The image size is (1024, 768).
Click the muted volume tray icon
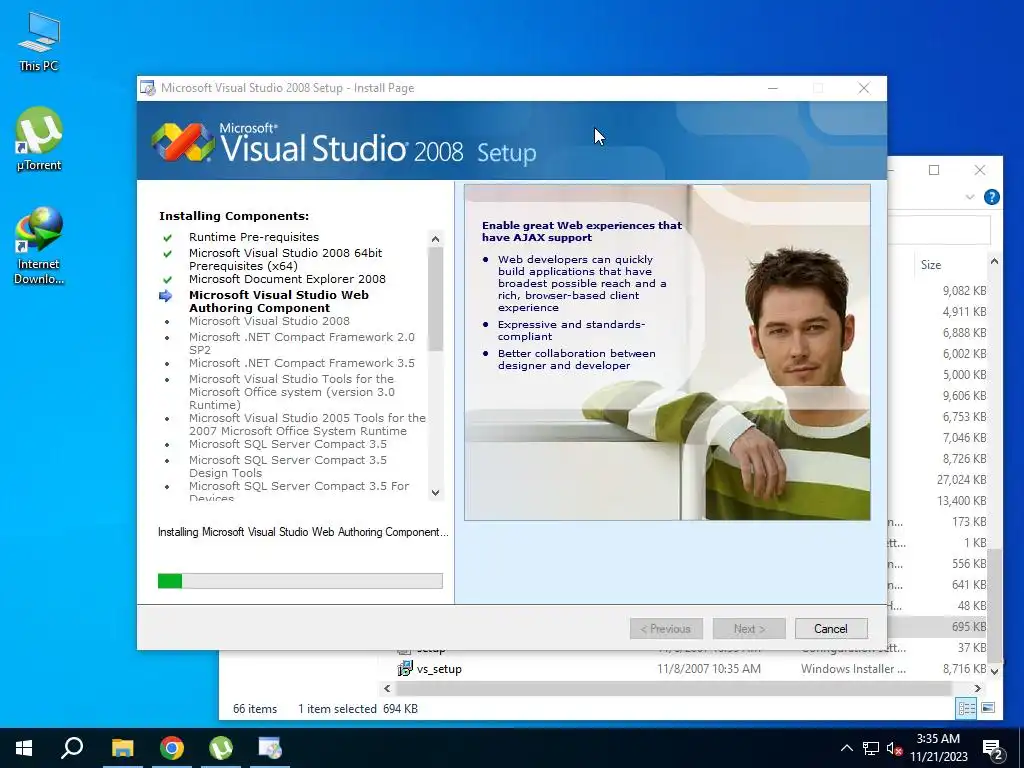pyautogui.click(x=894, y=748)
